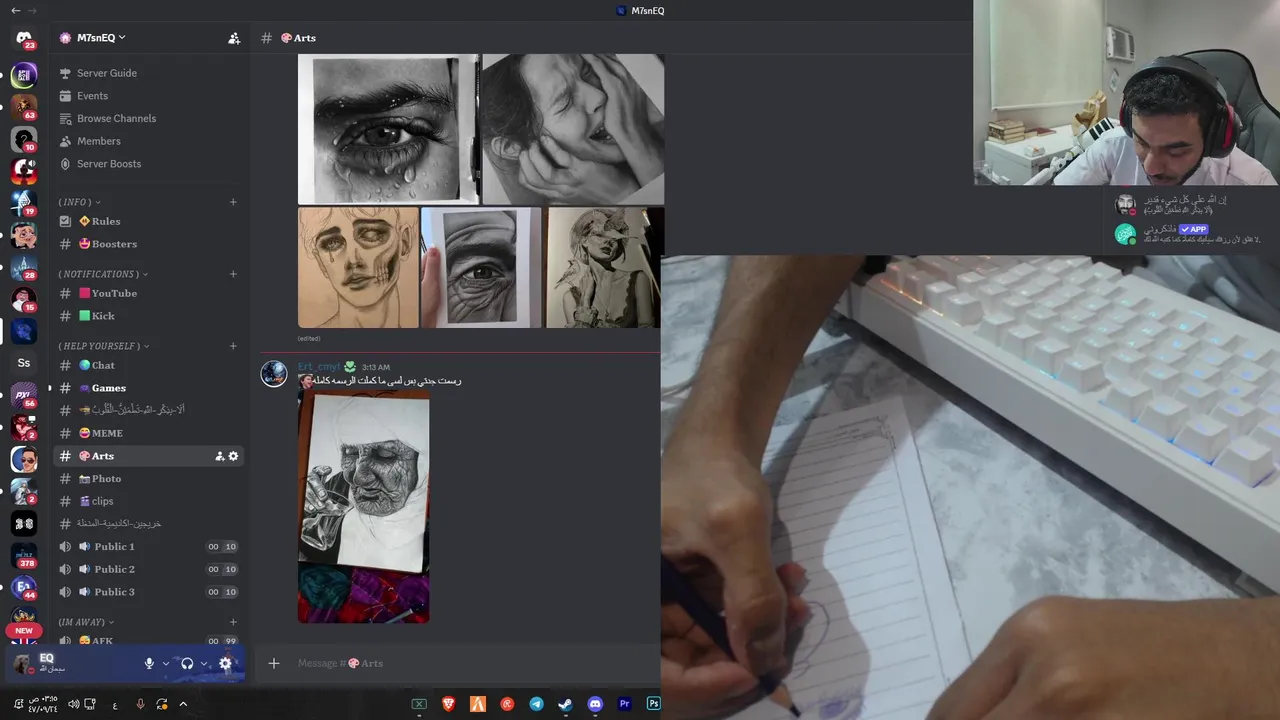
Task: Click EQ user avatar in user panel
Action: pos(23,663)
